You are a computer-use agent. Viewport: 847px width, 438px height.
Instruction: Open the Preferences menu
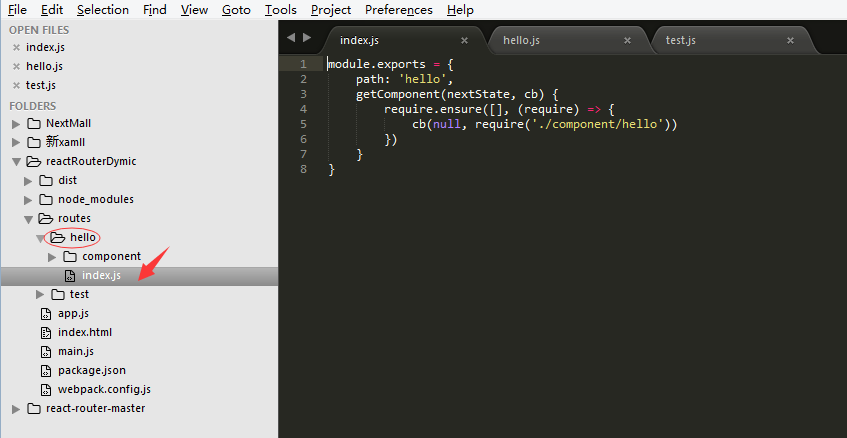coord(399,10)
